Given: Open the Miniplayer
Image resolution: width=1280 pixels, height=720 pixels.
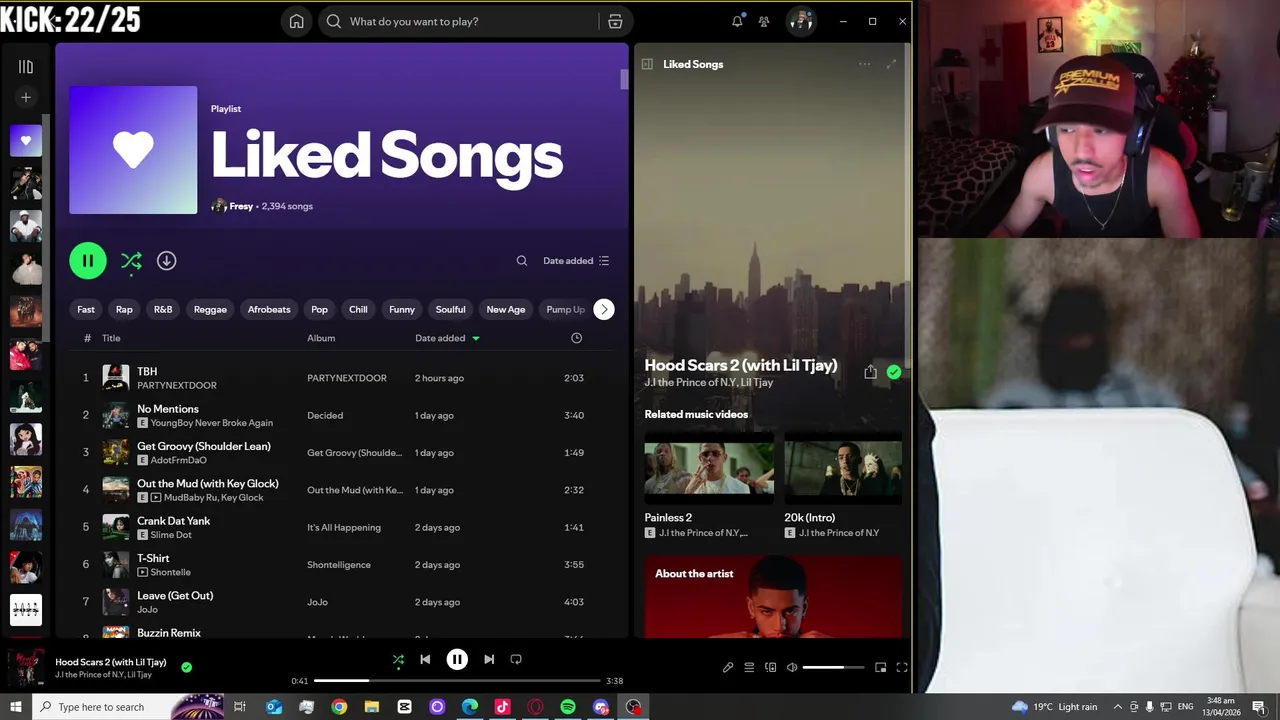Looking at the screenshot, I should [880, 667].
